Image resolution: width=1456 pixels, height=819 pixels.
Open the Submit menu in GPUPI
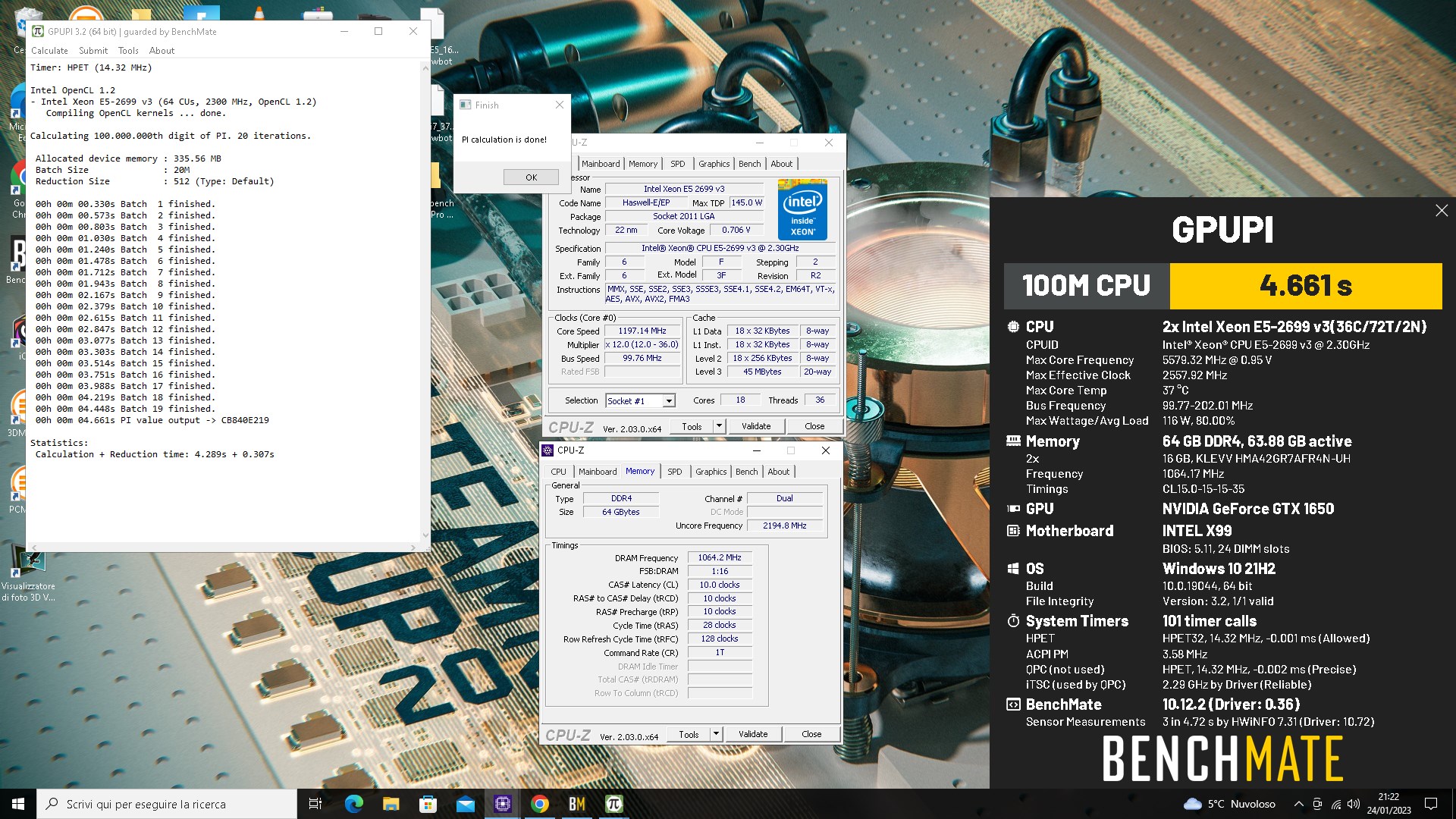point(93,51)
